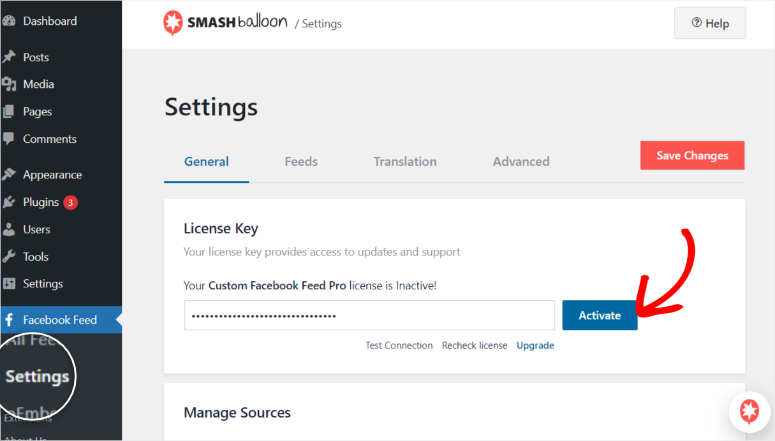Click the Plugins plug icon
The width and height of the screenshot is (775, 441).
(9, 202)
